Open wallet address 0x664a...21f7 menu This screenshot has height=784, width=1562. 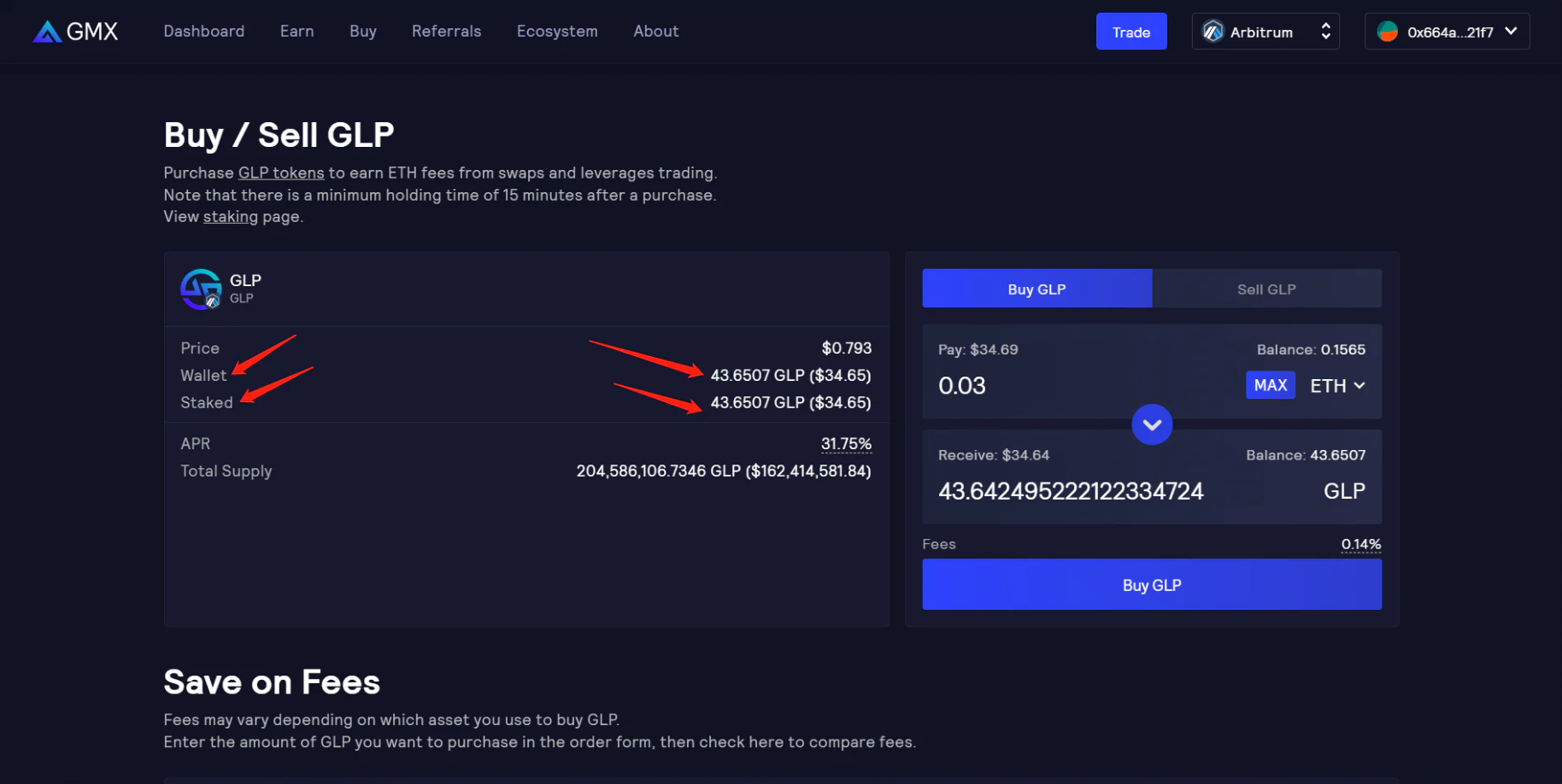pyautogui.click(x=1447, y=32)
